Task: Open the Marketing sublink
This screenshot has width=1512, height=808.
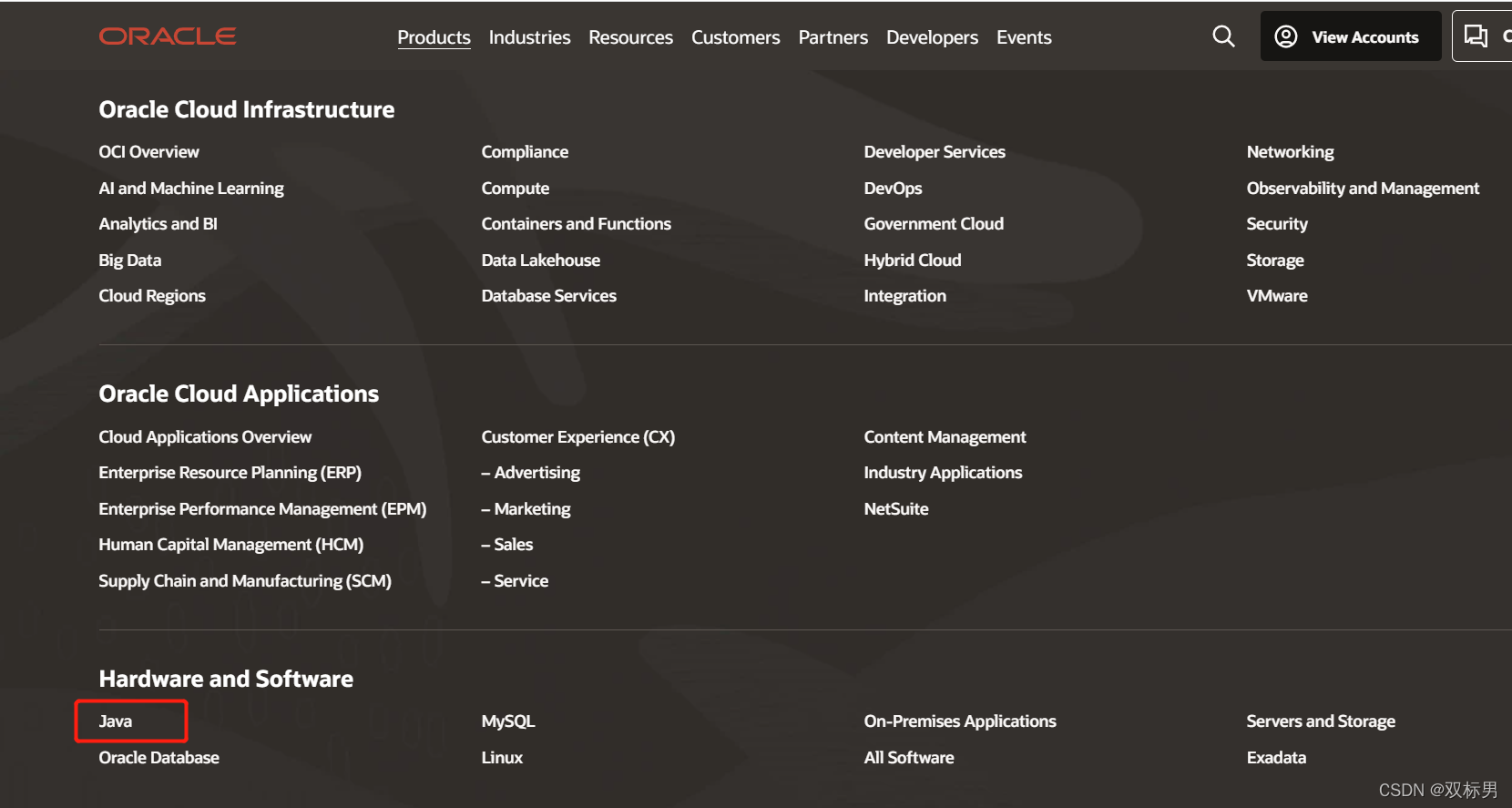Action: 526,509
